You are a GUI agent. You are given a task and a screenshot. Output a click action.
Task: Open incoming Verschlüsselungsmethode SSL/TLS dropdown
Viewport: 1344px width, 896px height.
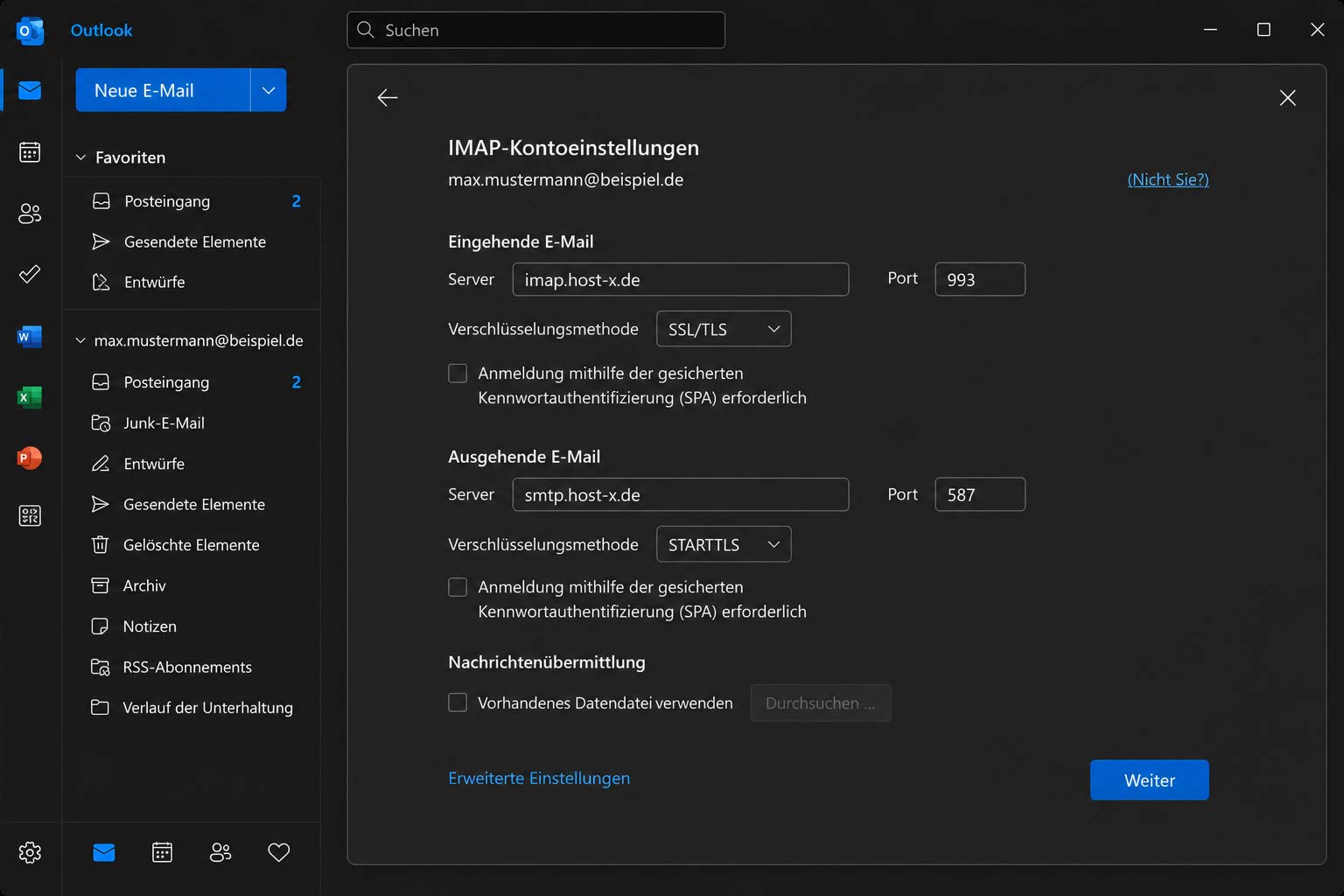tap(724, 329)
